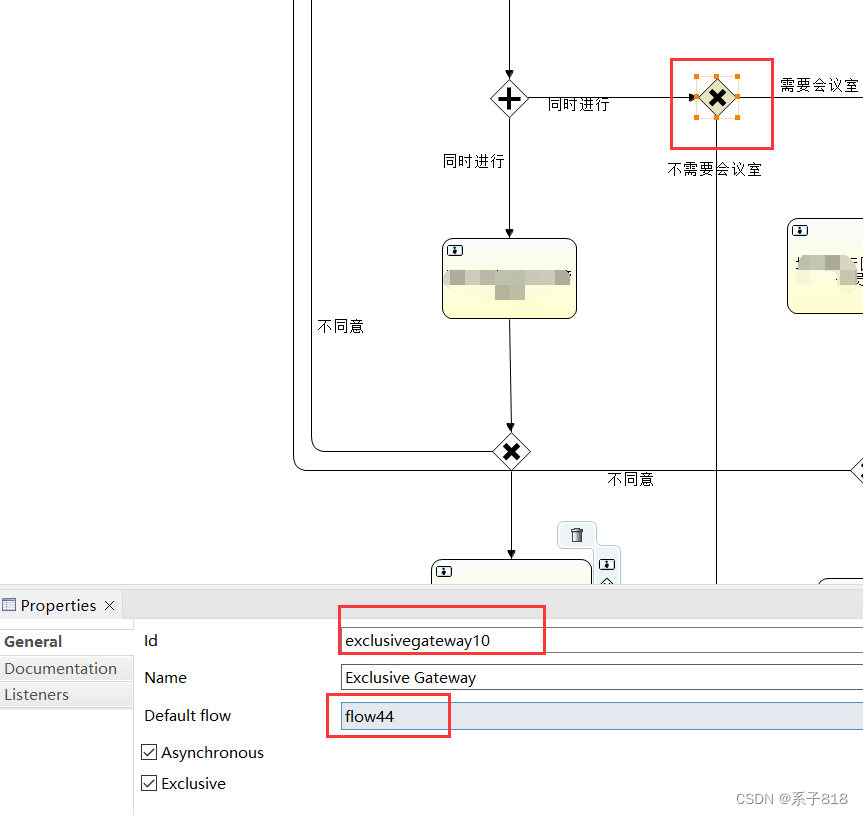863x815 pixels.
Task: Disable the Exclusive option
Action: tap(149, 783)
